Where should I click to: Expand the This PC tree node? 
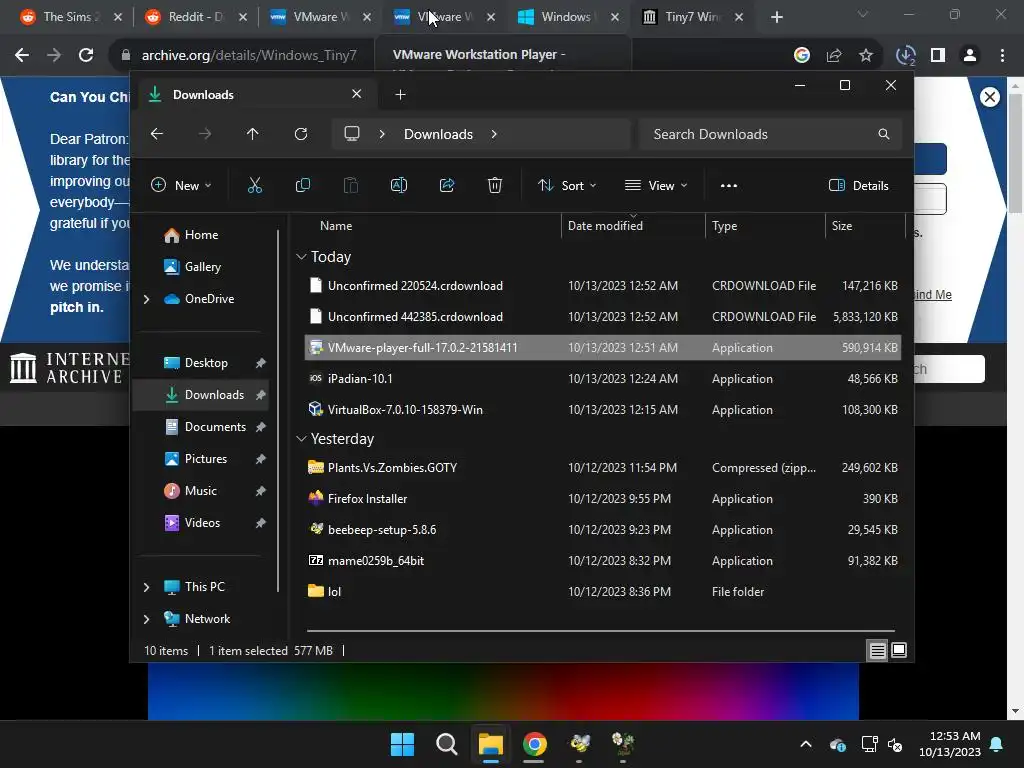(x=146, y=587)
